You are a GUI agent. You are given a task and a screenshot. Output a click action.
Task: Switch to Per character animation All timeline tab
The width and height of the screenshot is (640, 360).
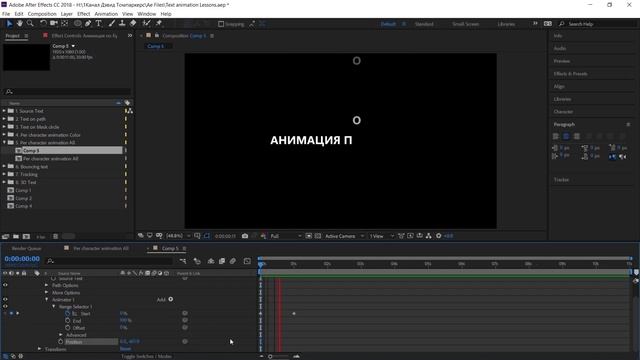[101, 248]
